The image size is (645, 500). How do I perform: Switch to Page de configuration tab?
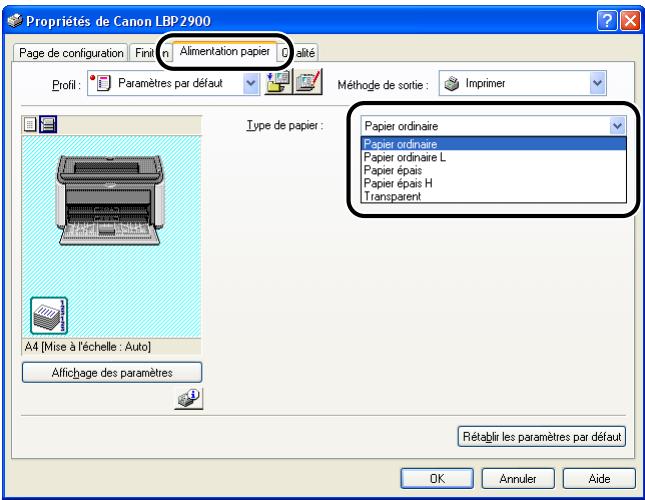click(x=71, y=53)
